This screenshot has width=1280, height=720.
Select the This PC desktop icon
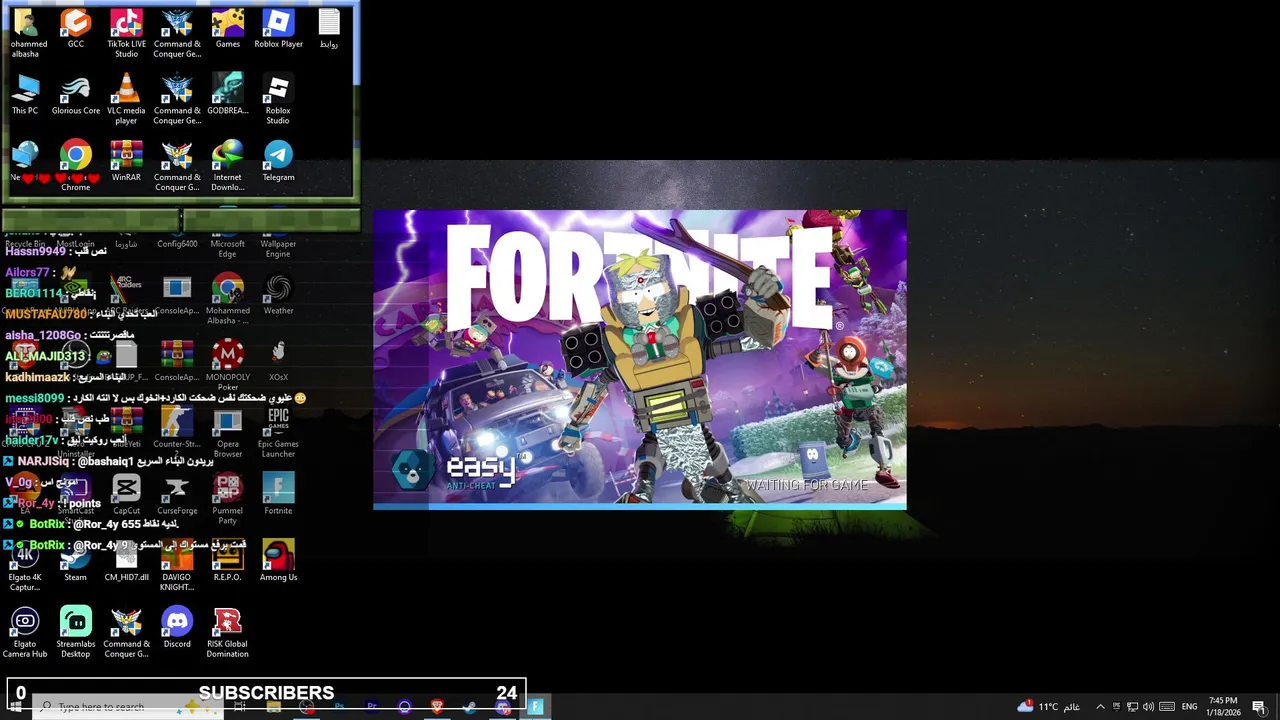(x=25, y=96)
